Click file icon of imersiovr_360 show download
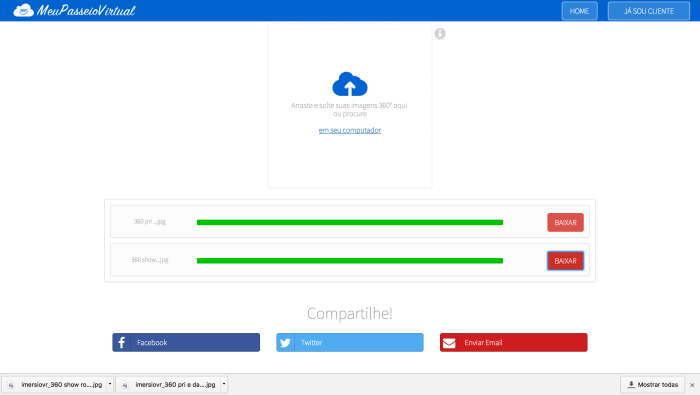Viewport: 700px width, 395px height. 11,385
